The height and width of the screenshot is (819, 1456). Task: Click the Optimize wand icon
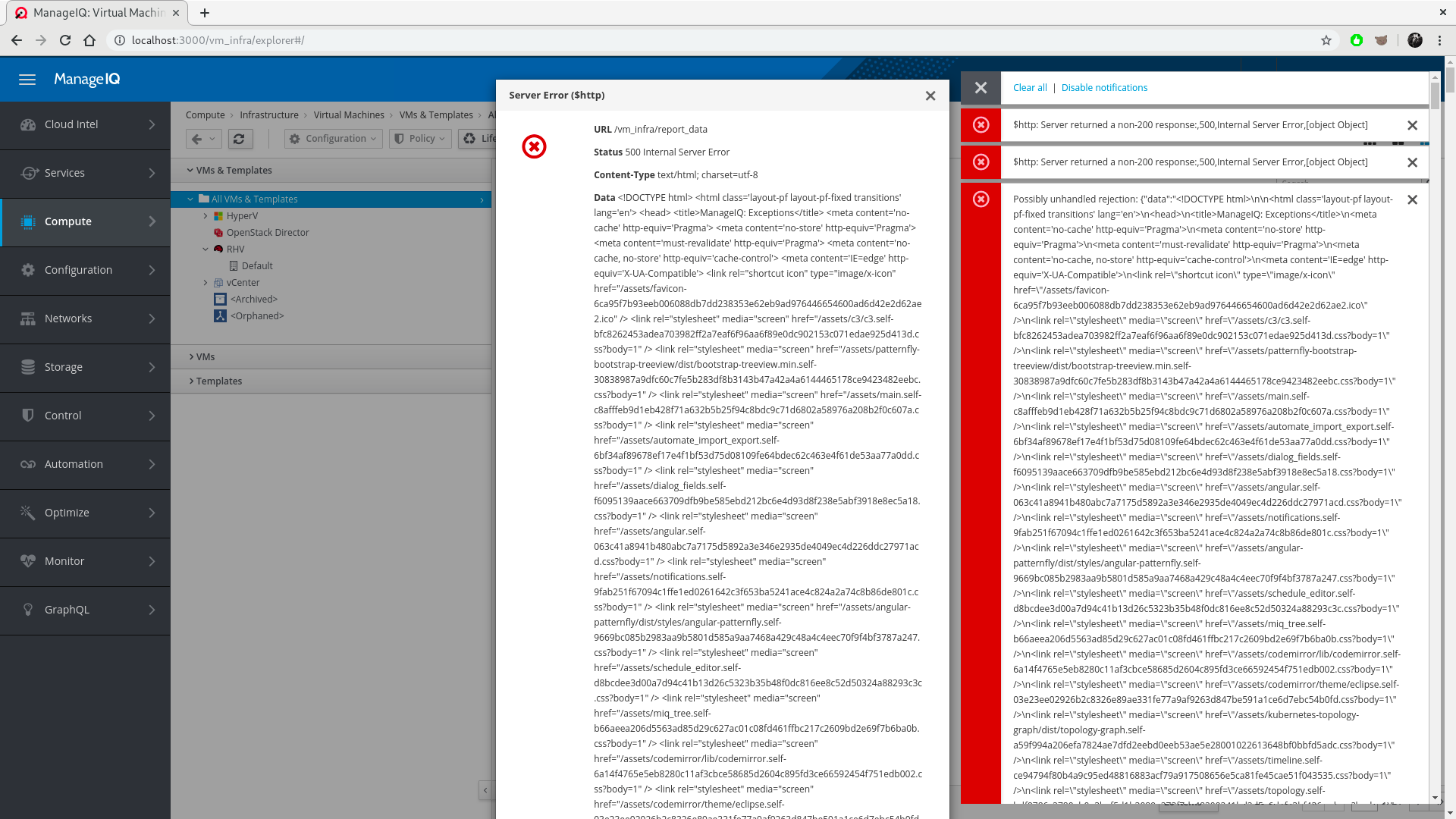pos(28,513)
